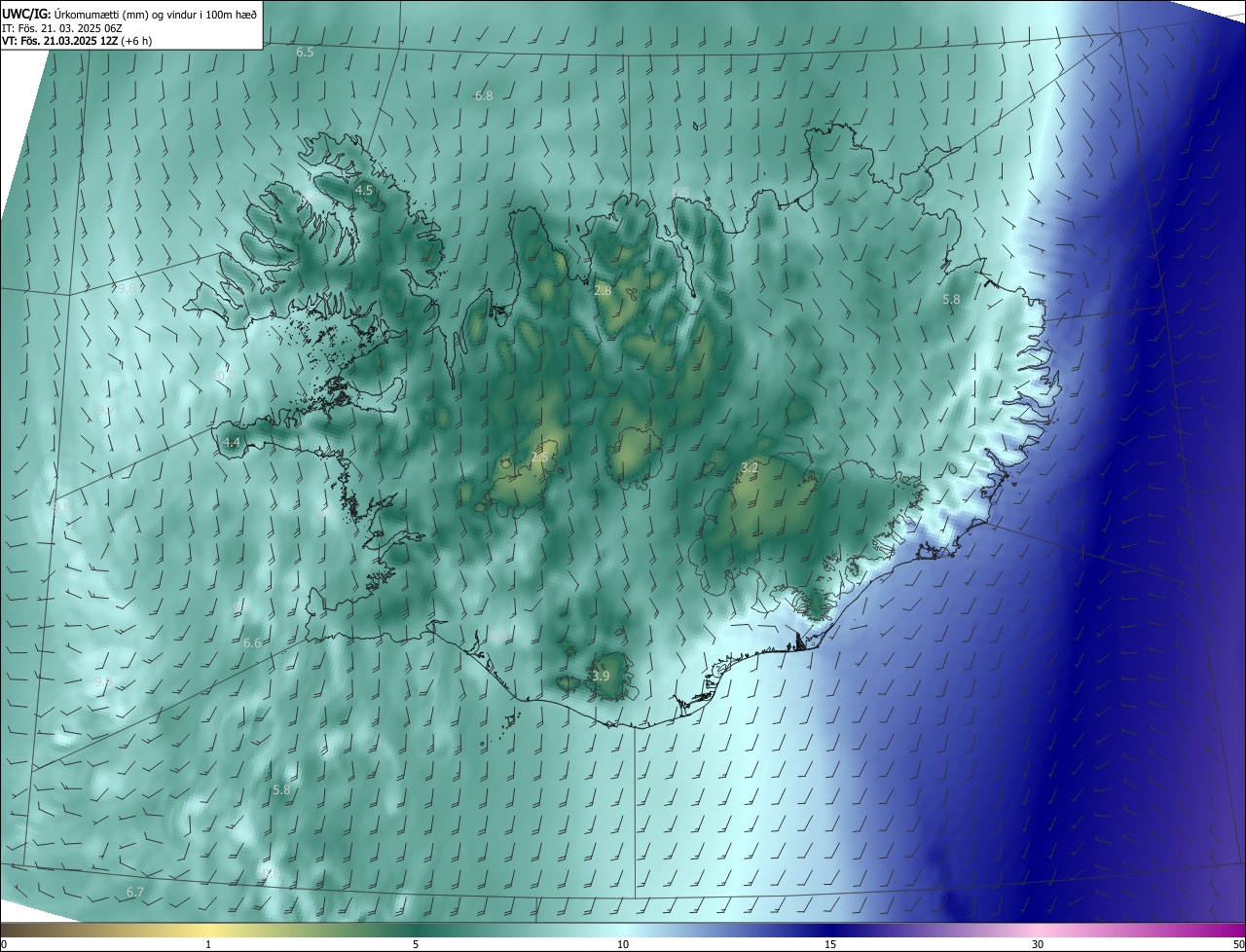
Task: Click the 15 tick on the color scale
Action: tap(830, 945)
